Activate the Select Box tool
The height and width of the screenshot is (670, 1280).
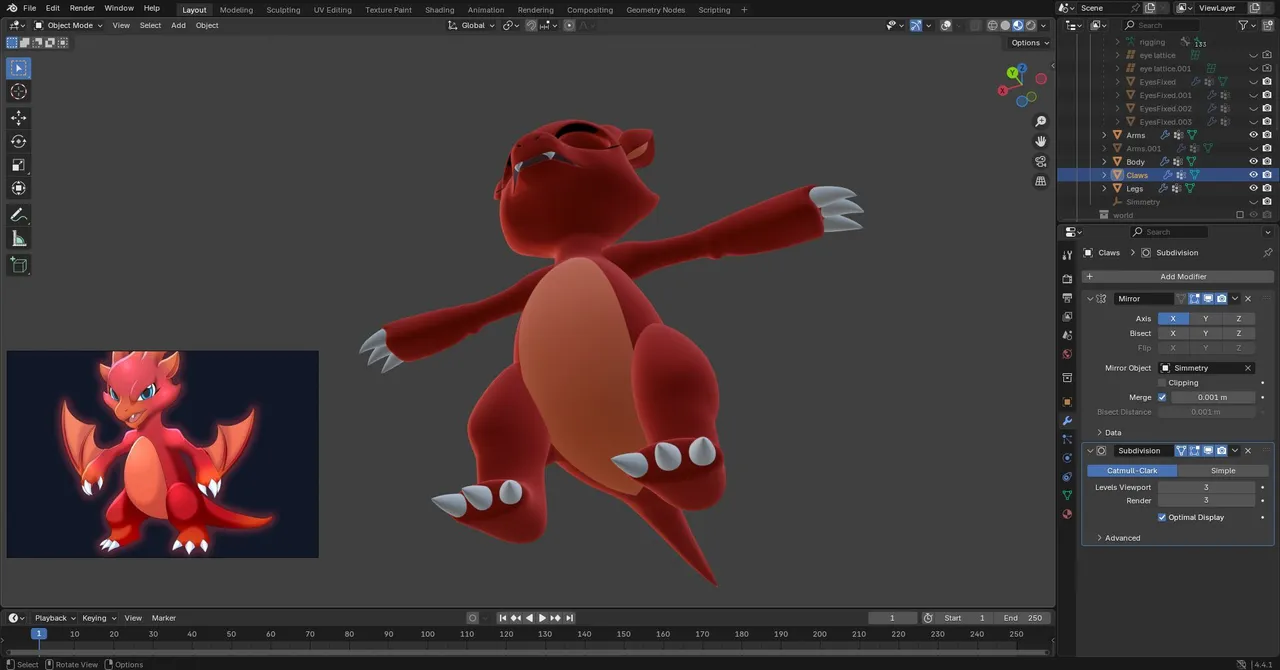click(x=19, y=68)
